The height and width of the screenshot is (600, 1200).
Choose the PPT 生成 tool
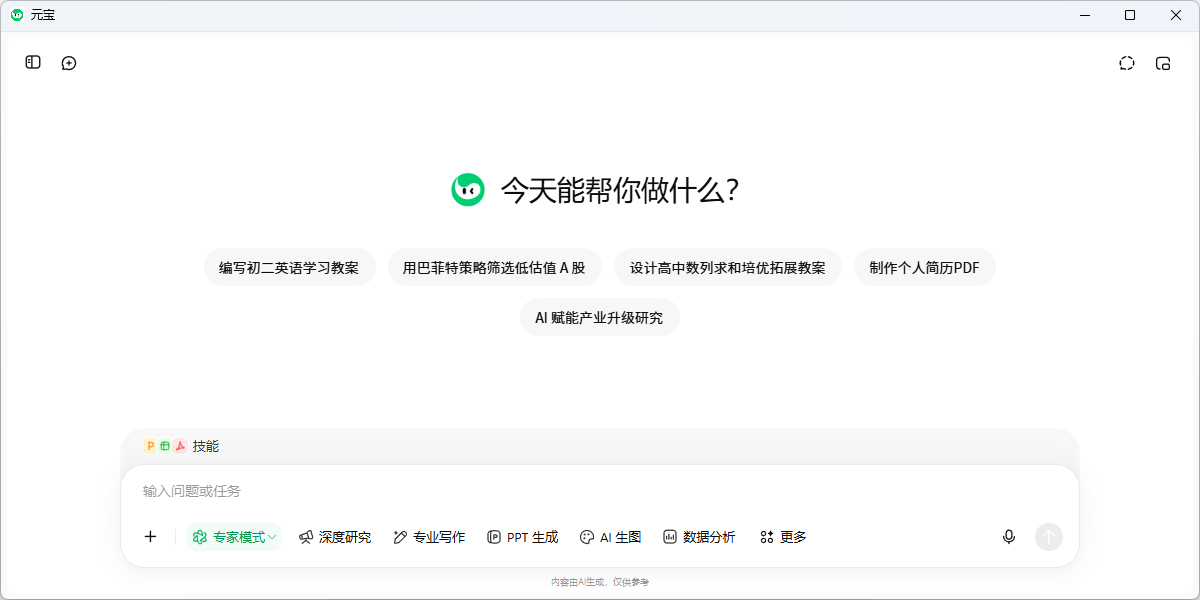click(x=522, y=537)
